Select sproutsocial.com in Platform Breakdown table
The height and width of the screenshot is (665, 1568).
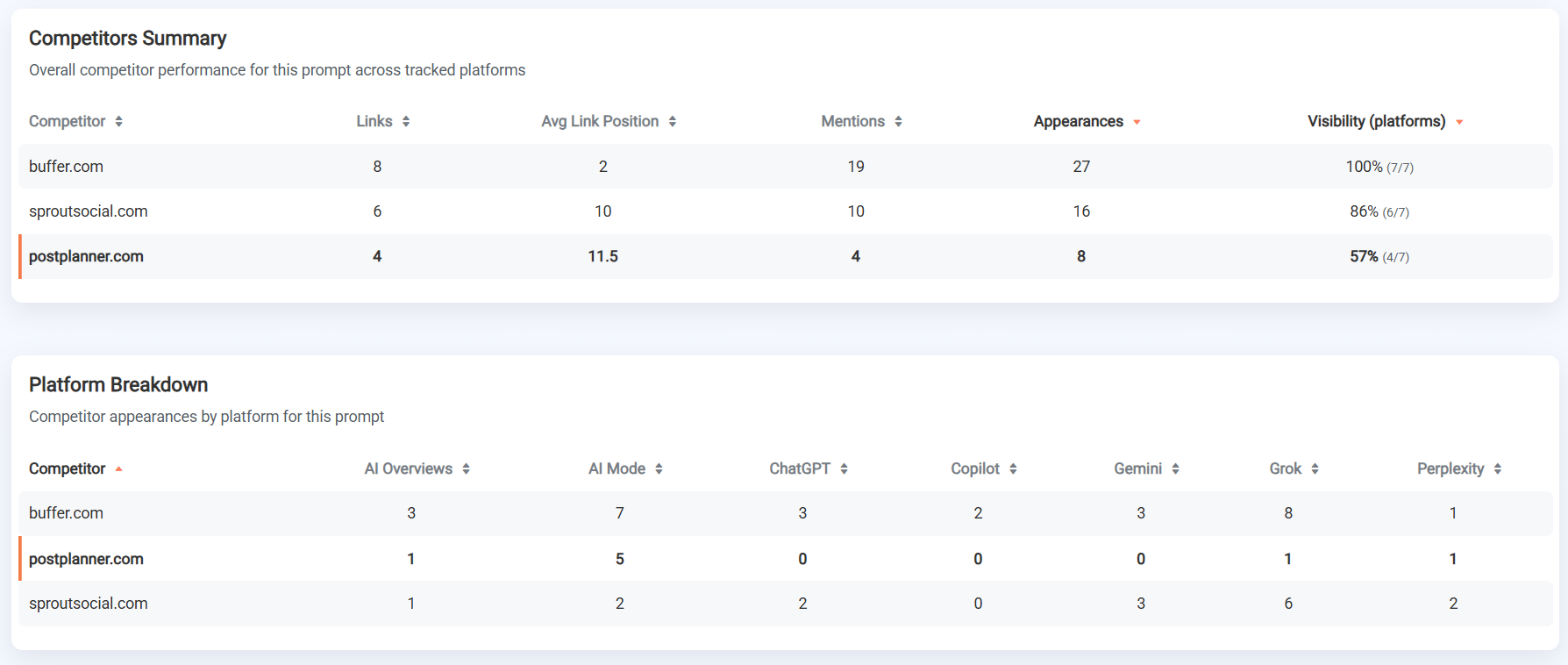tap(88, 604)
